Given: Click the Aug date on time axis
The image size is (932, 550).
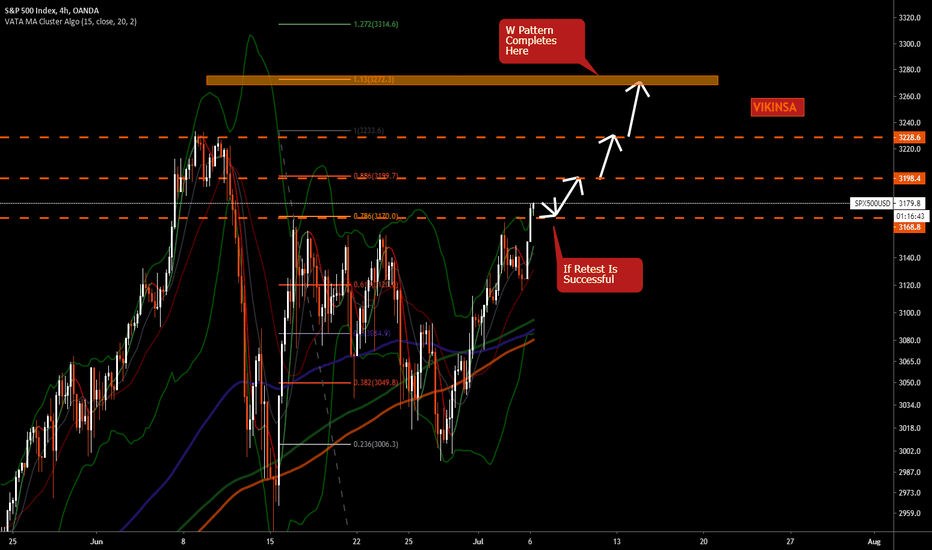Looking at the screenshot, I should pyautogui.click(x=874, y=542).
